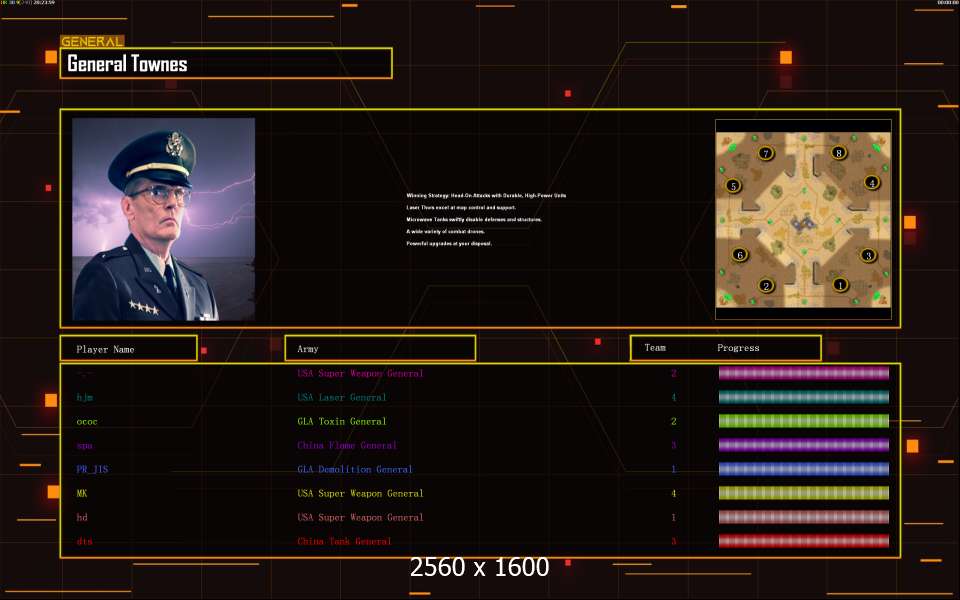Click team number in MK's row
This screenshot has width=960, height=600.
click(x=673, y=493)
